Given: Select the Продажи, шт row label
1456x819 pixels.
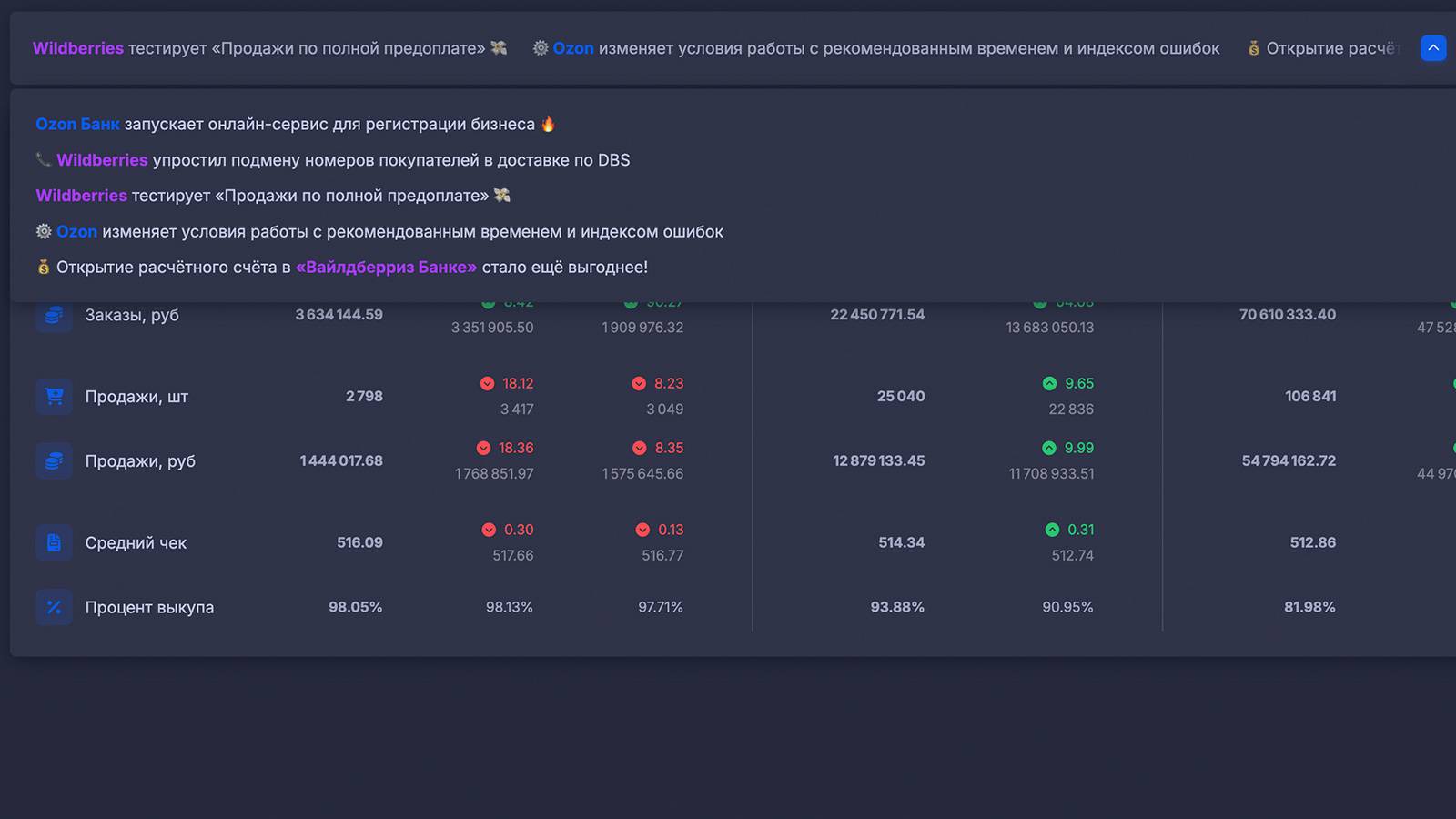Looking at the screenshot, I should click(x=136, y=397).
